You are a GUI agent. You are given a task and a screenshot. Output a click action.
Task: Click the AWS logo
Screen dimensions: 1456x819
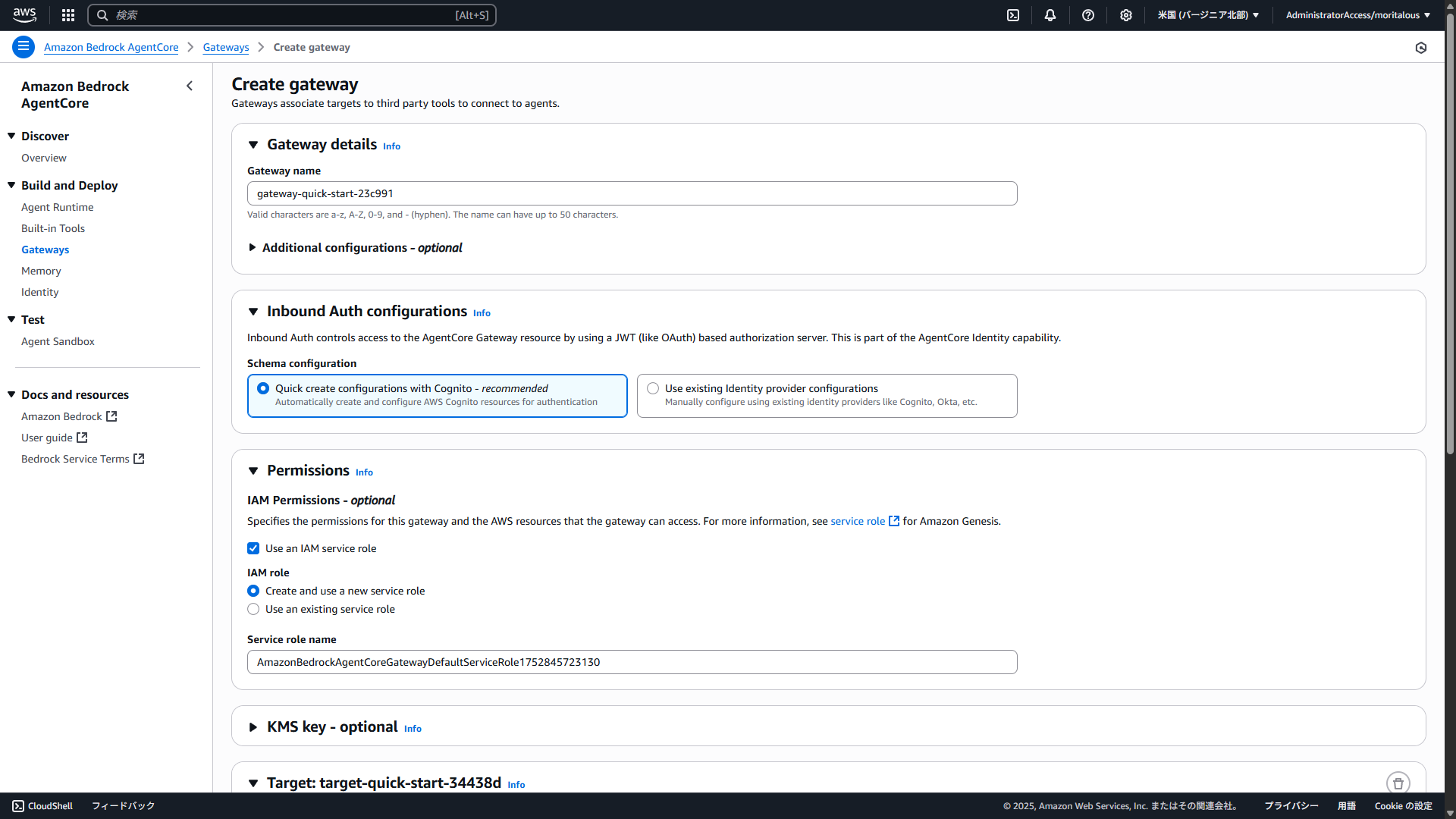coord(24,14)
